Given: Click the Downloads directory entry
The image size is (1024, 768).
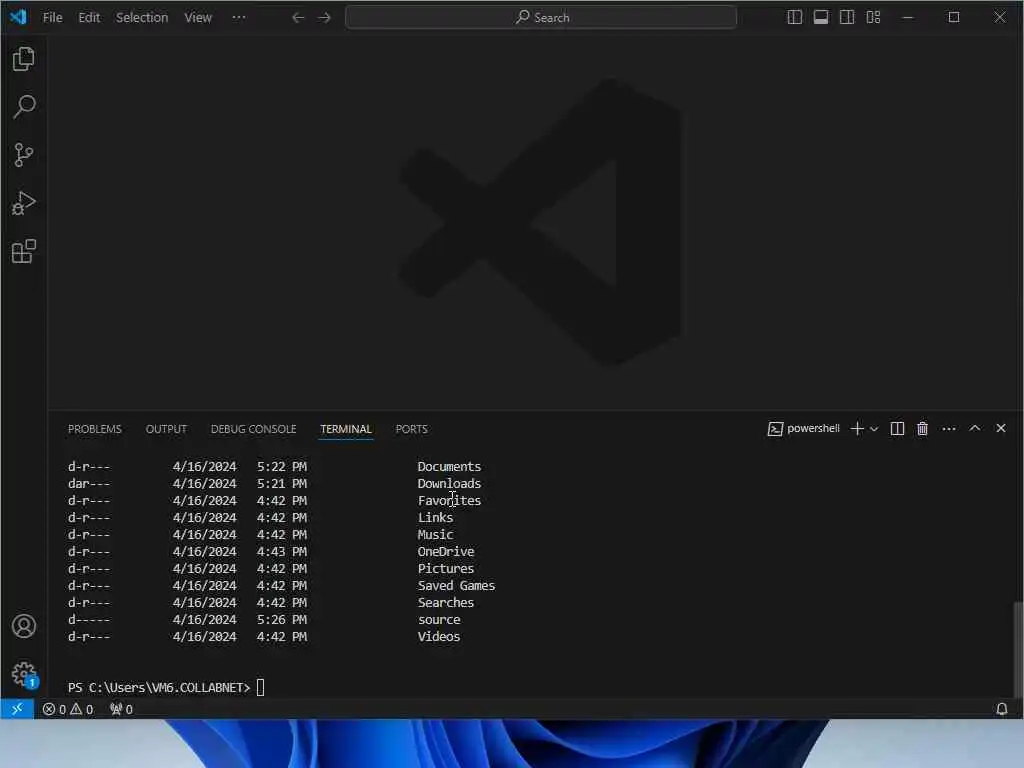Looking at the screenshot, I should tap(449, 483).
